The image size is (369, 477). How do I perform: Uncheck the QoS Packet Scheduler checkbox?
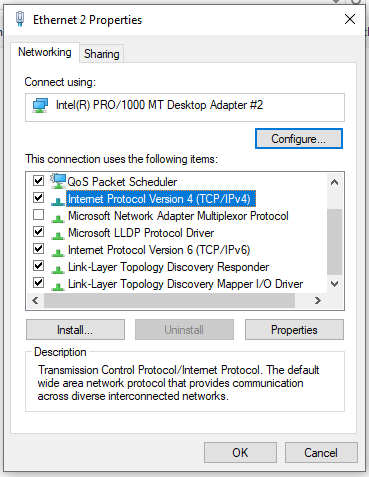38,180
